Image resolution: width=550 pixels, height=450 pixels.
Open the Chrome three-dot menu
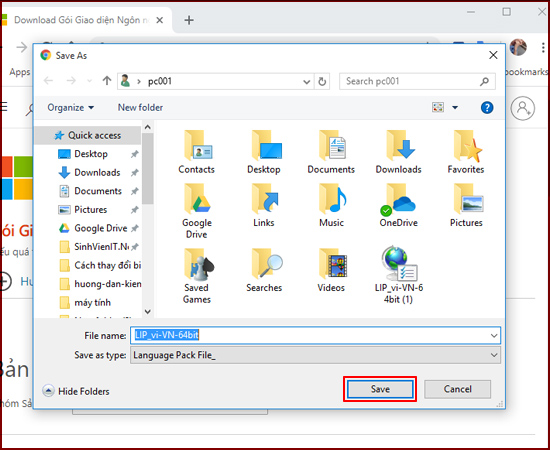click(x=543, y=47)
